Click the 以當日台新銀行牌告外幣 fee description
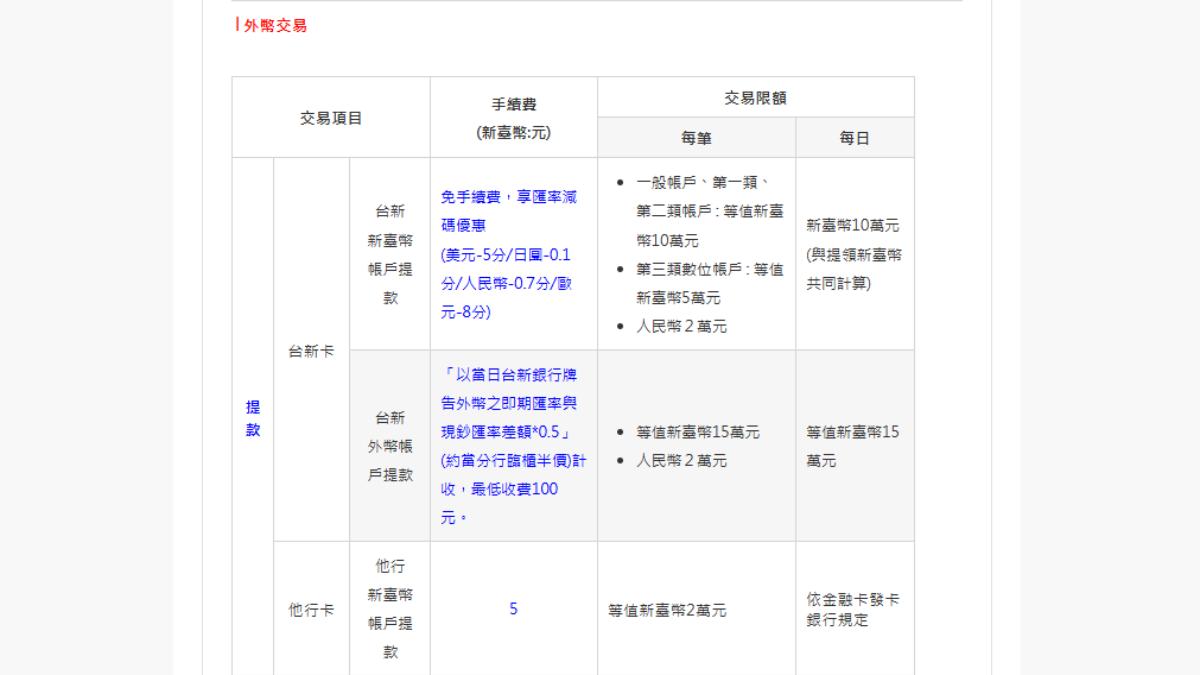This screenshot has width=1200, height=675. (x=513, y=446)
